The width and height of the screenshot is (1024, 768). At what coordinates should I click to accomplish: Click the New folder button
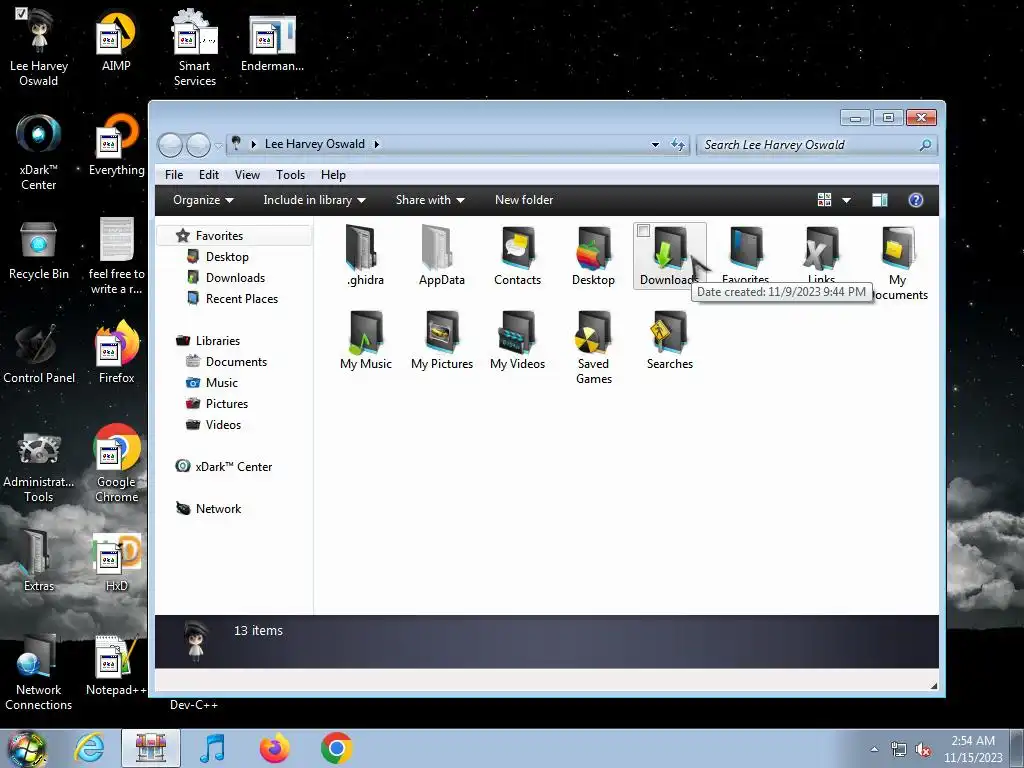click(x=524, y=200)
